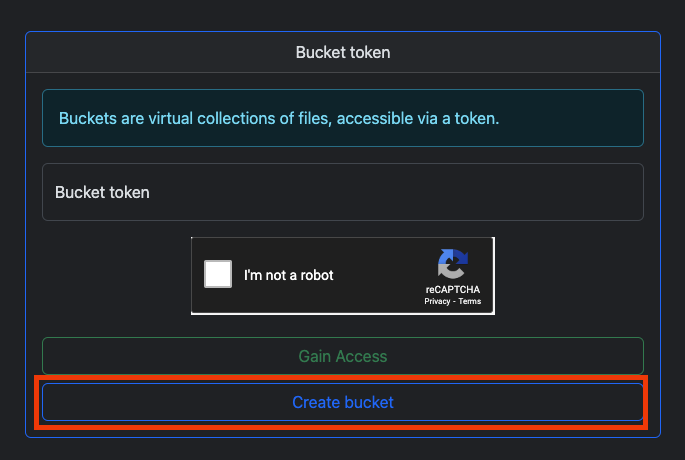Click the "reCAPTCHA" brand text under logo

pyautogui.click(x=453, y=290)
